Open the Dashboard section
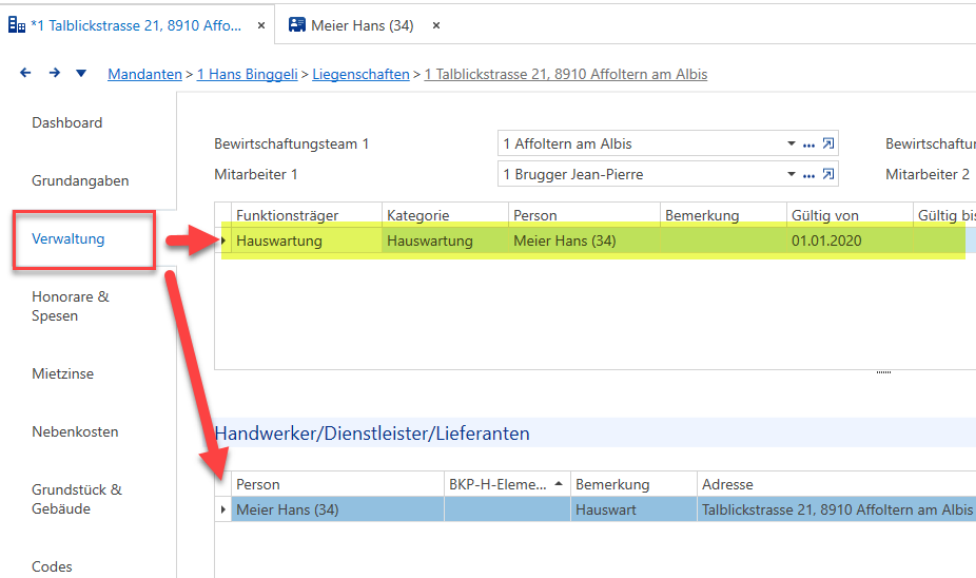Screen dimensions: 976x578 [67, 123]
